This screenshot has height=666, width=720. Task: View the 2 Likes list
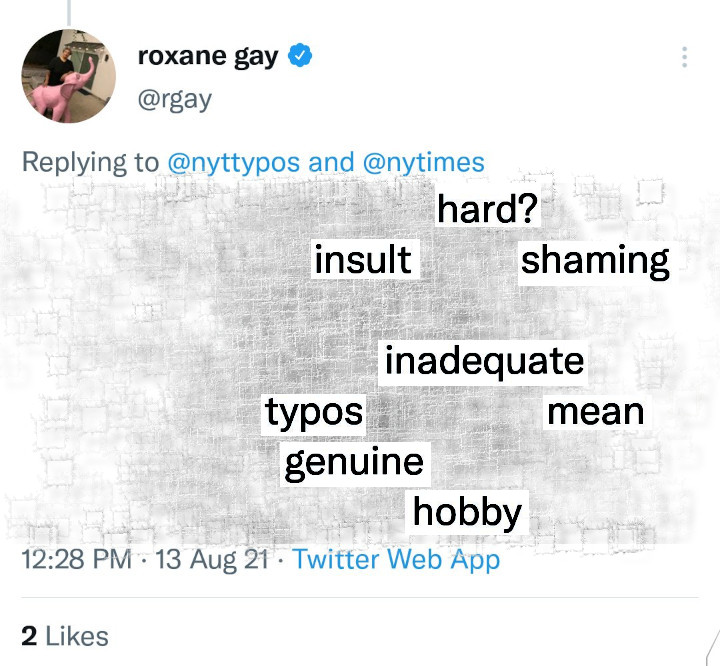pos(64,635)
